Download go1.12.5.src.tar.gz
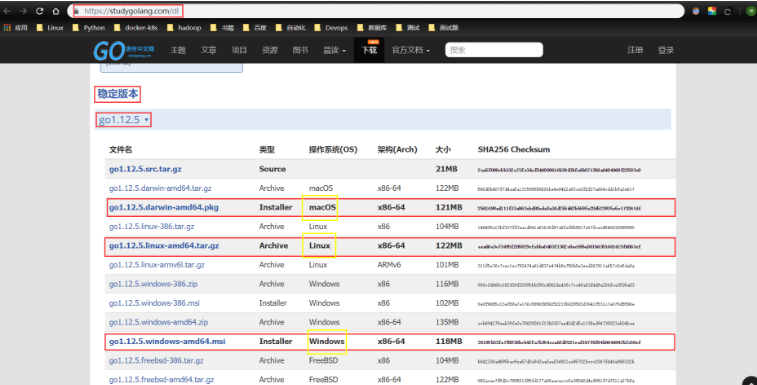 click(x=145, y=169)
